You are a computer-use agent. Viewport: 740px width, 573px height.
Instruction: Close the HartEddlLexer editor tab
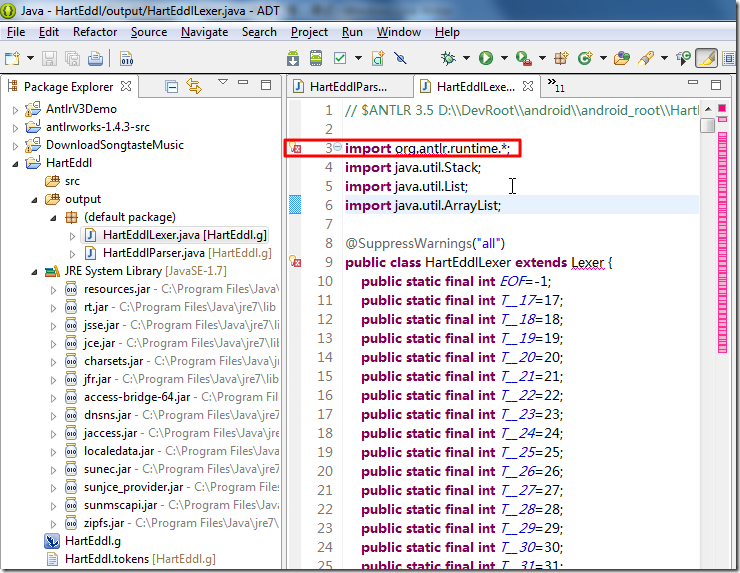point(528,86)
